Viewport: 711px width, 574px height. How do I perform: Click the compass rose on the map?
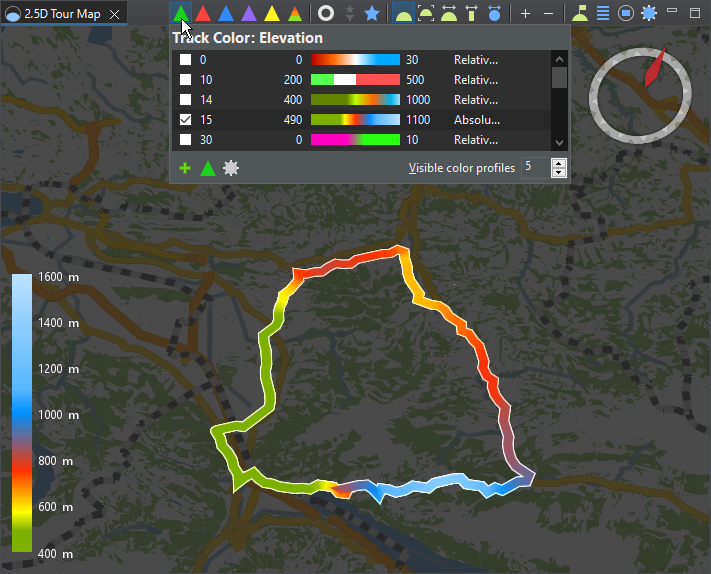coord(640,95)
